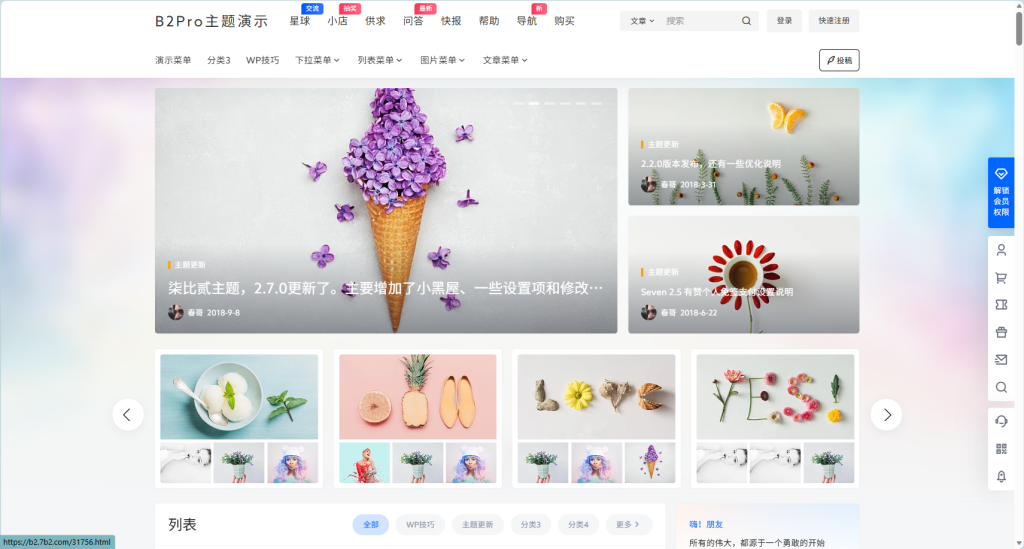Open the 文章 search type dropdown
The width and height of the screenshot is (1024, 549).
pos(642,21)
